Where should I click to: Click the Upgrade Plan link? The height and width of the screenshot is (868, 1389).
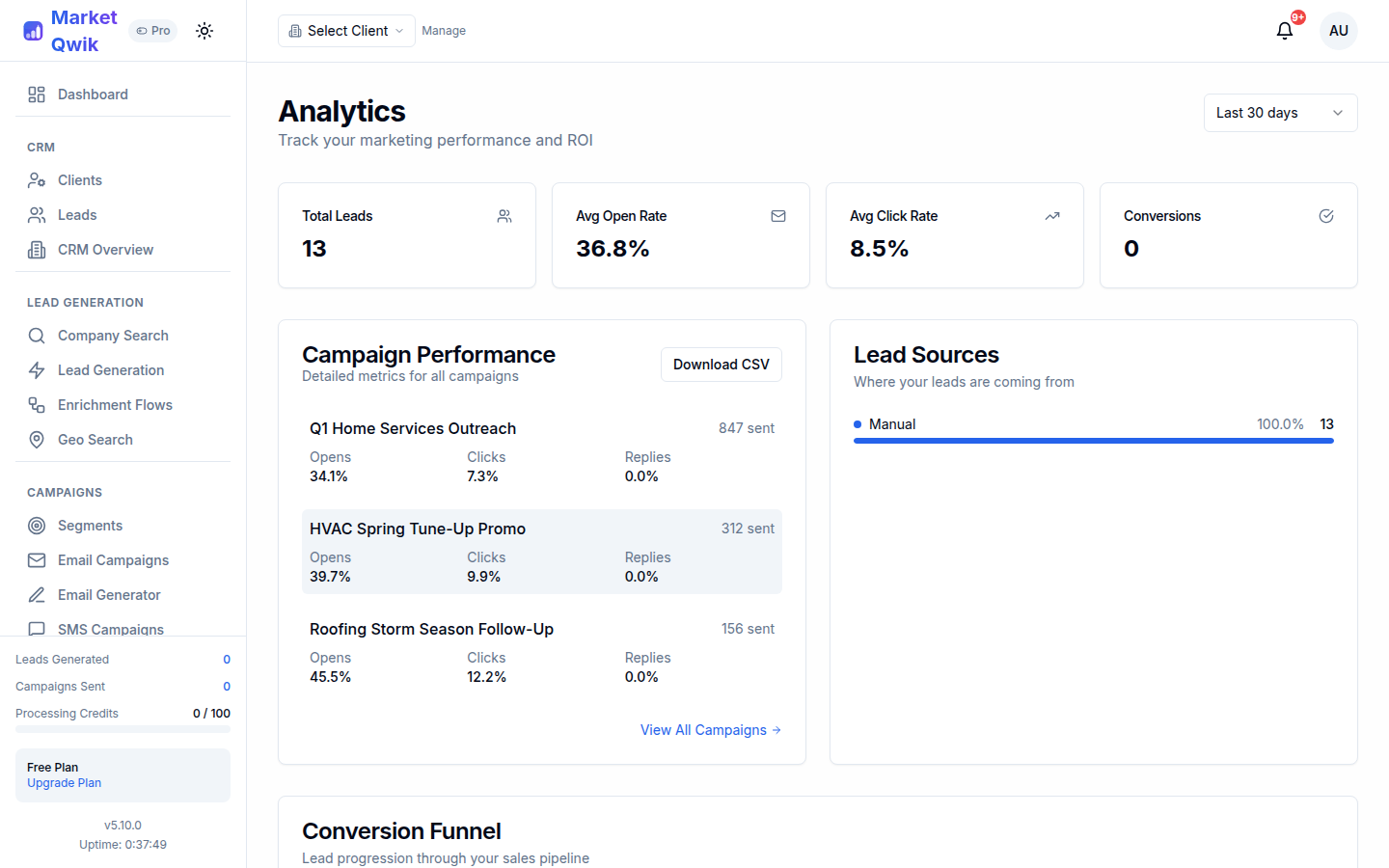coord(64,782)
